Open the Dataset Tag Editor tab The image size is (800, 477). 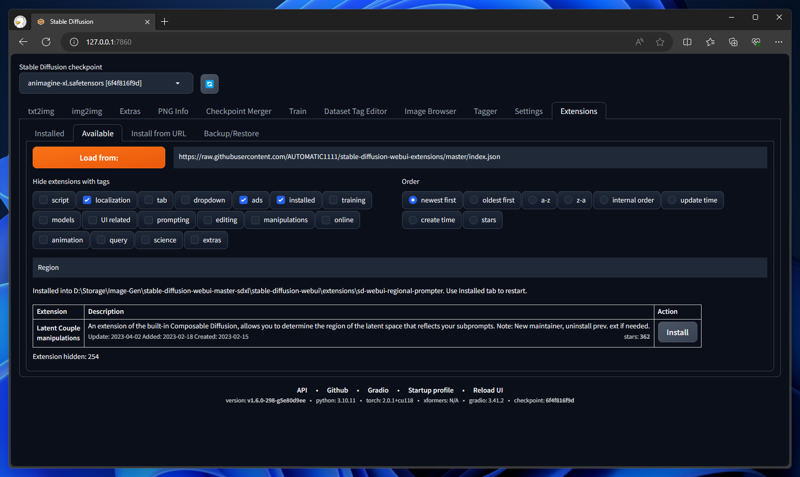coord(355,111)
